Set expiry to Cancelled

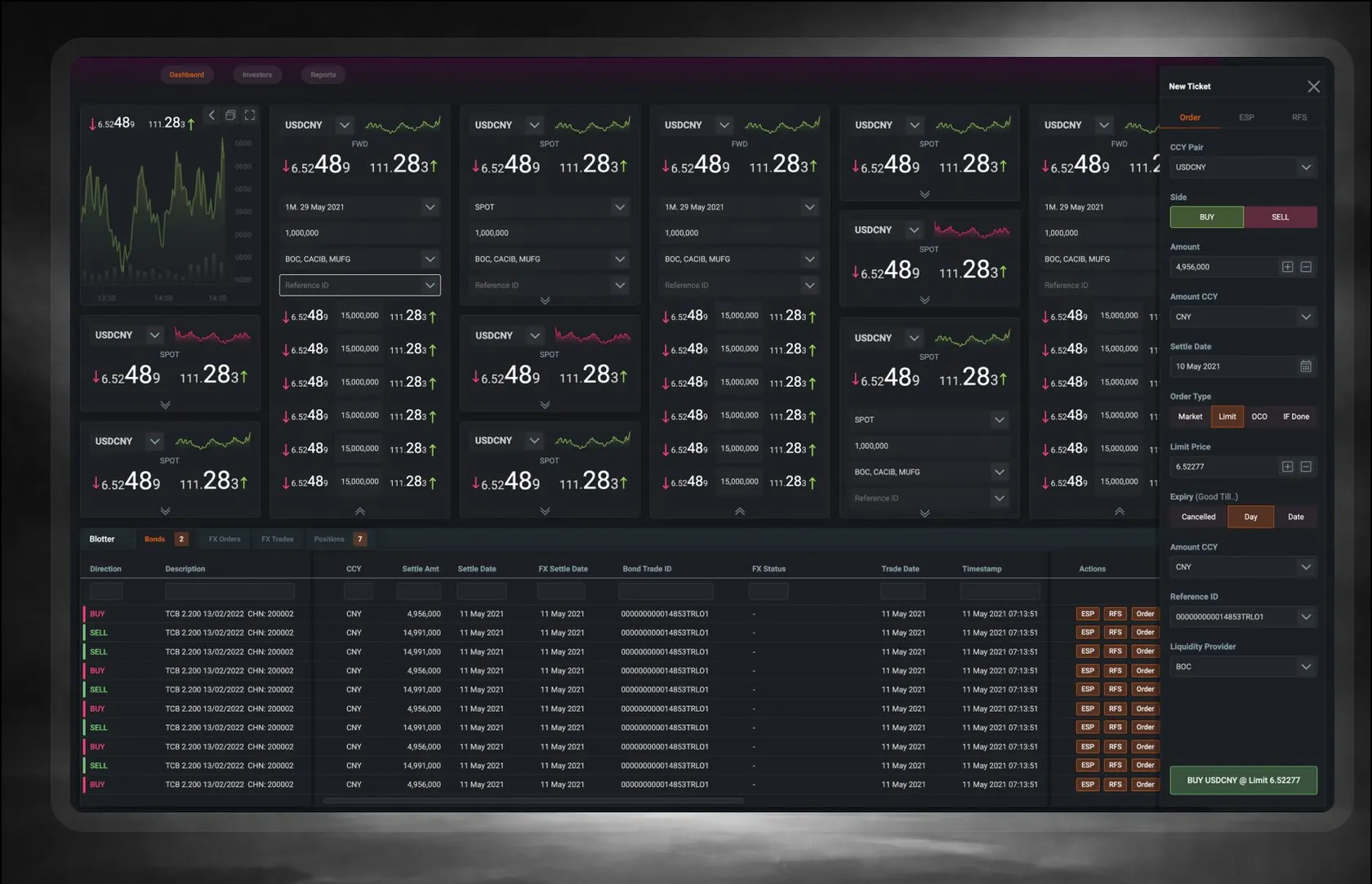point(1198,518)
